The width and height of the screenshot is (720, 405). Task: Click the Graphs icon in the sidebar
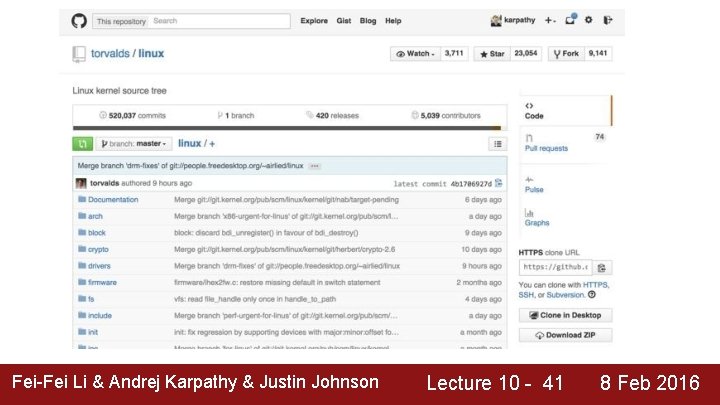(x=529, y=213)
